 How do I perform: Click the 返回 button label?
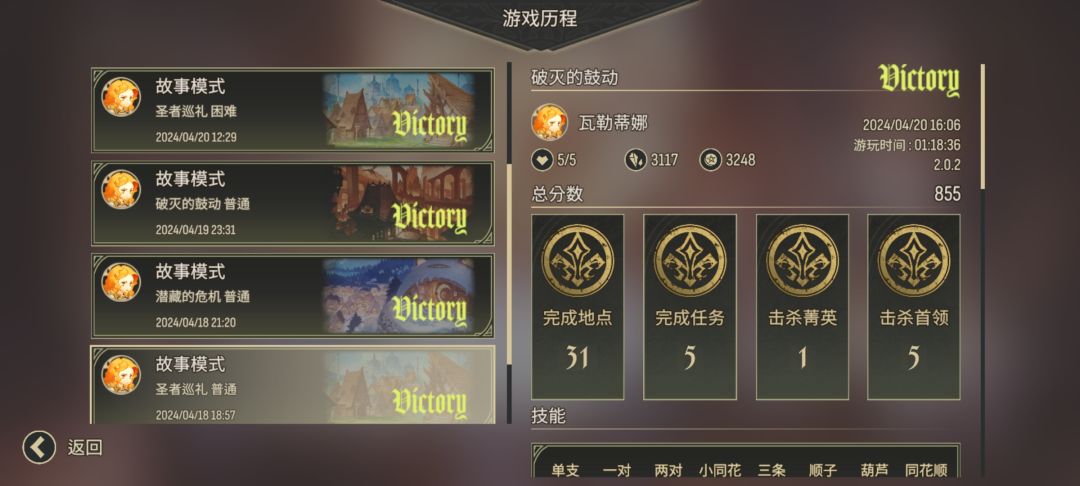click(85, 447)
